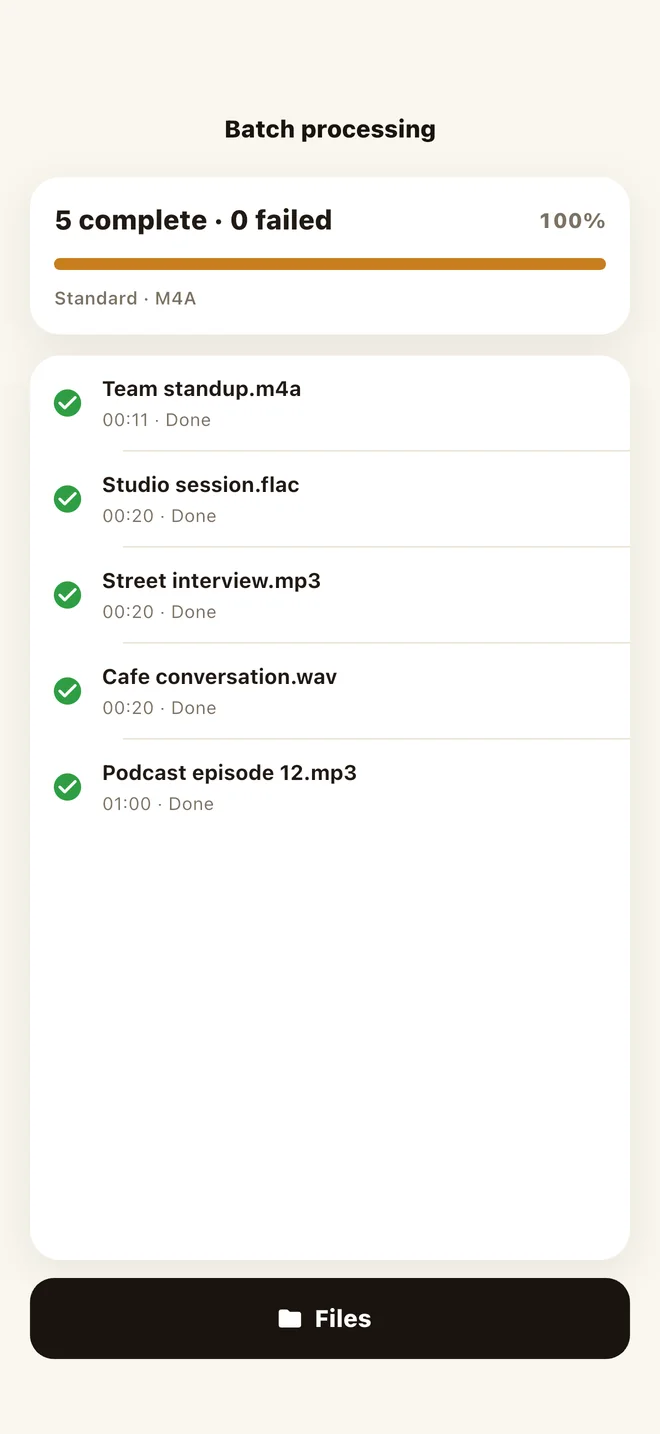Click the 01:00 · Done status text
The width and height of the screenshot is (660, 1434).
pos(158,804)
